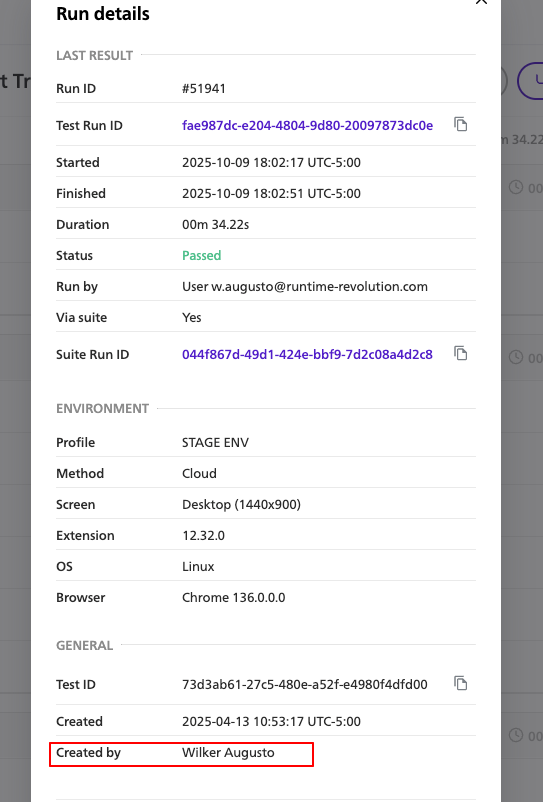
Task: Click the Duration 00m 34.22s value
Action: tap(215, 225)
